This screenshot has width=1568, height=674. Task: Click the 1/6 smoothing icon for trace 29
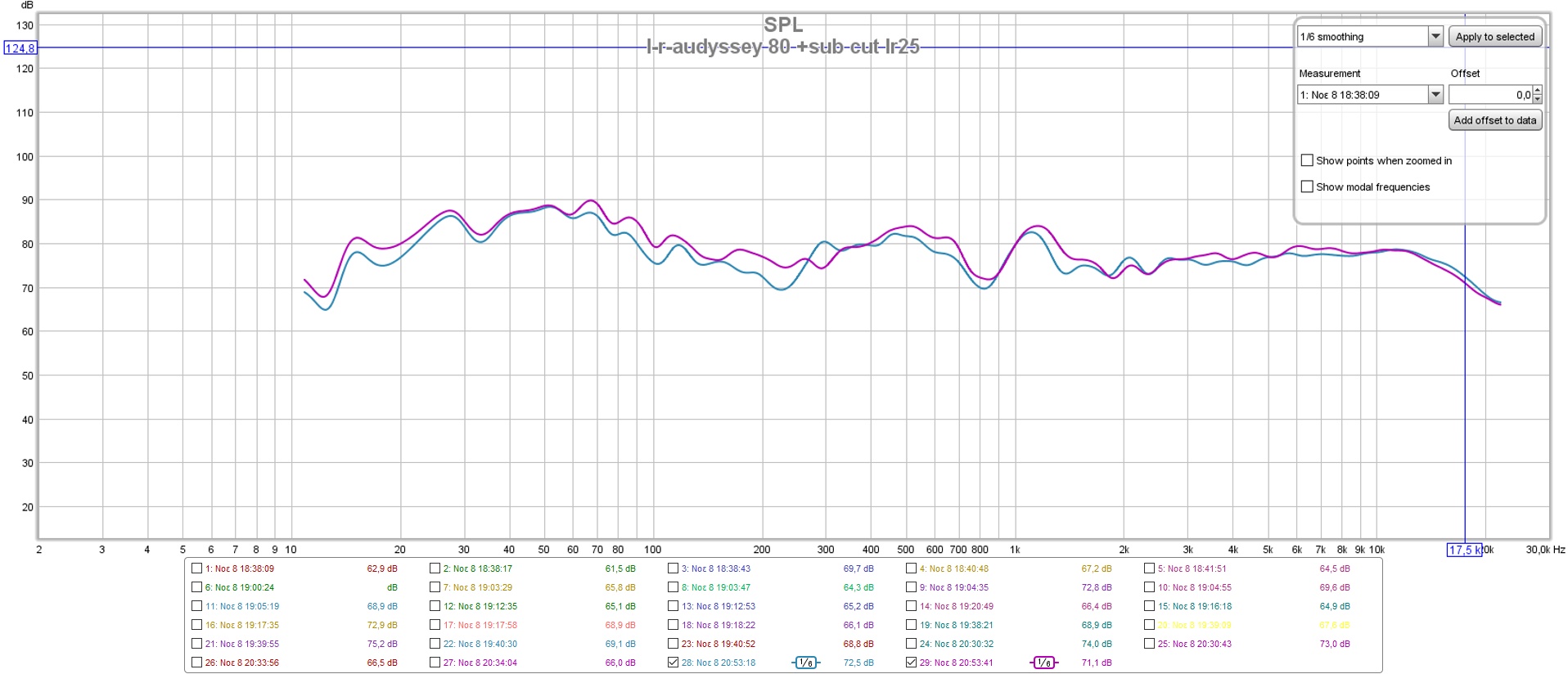[1044, 663]
